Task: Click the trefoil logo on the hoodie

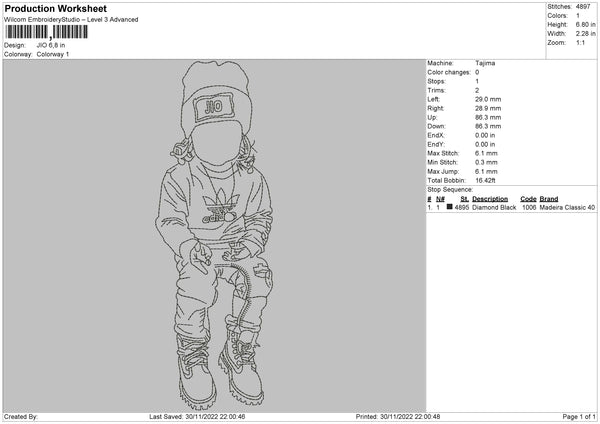Action: (x=220, y=206)
